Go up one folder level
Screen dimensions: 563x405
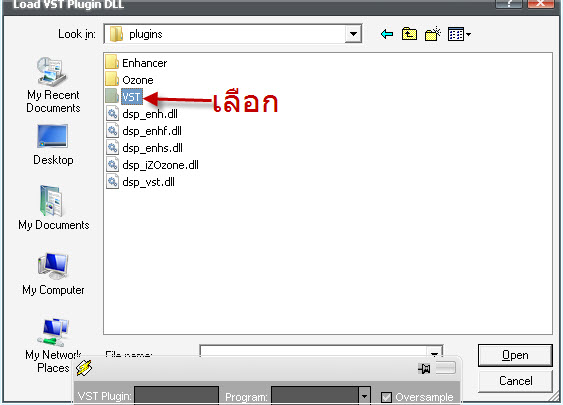(x=409, y=34)
